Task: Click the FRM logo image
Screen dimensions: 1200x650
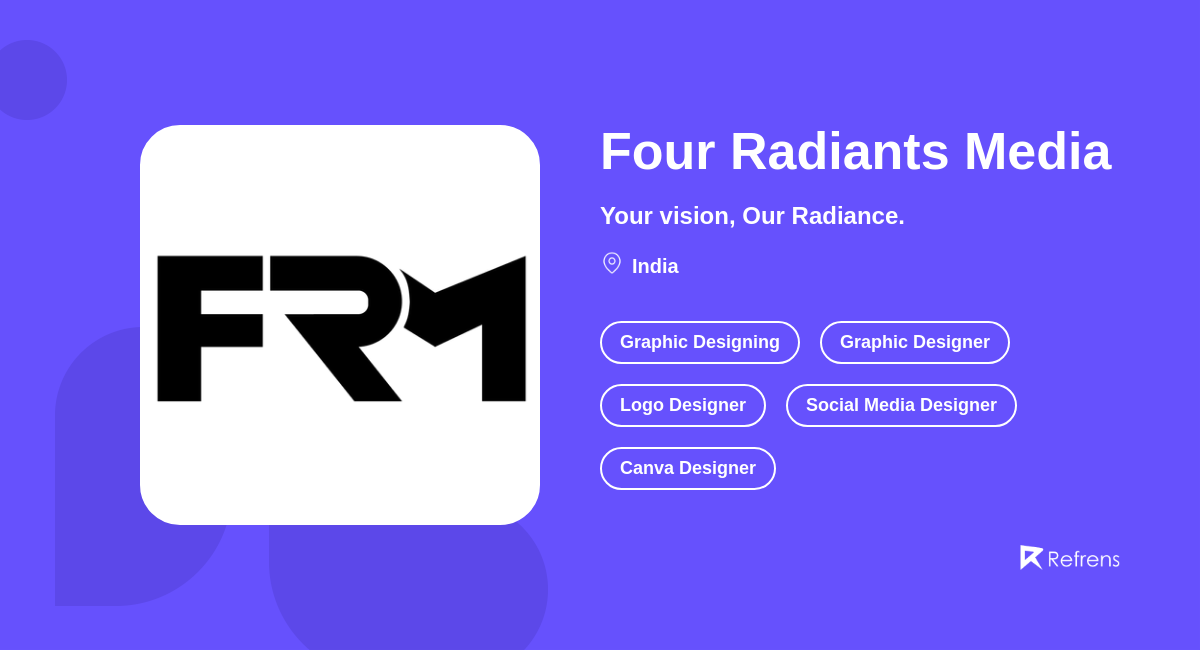Action: 340,324
